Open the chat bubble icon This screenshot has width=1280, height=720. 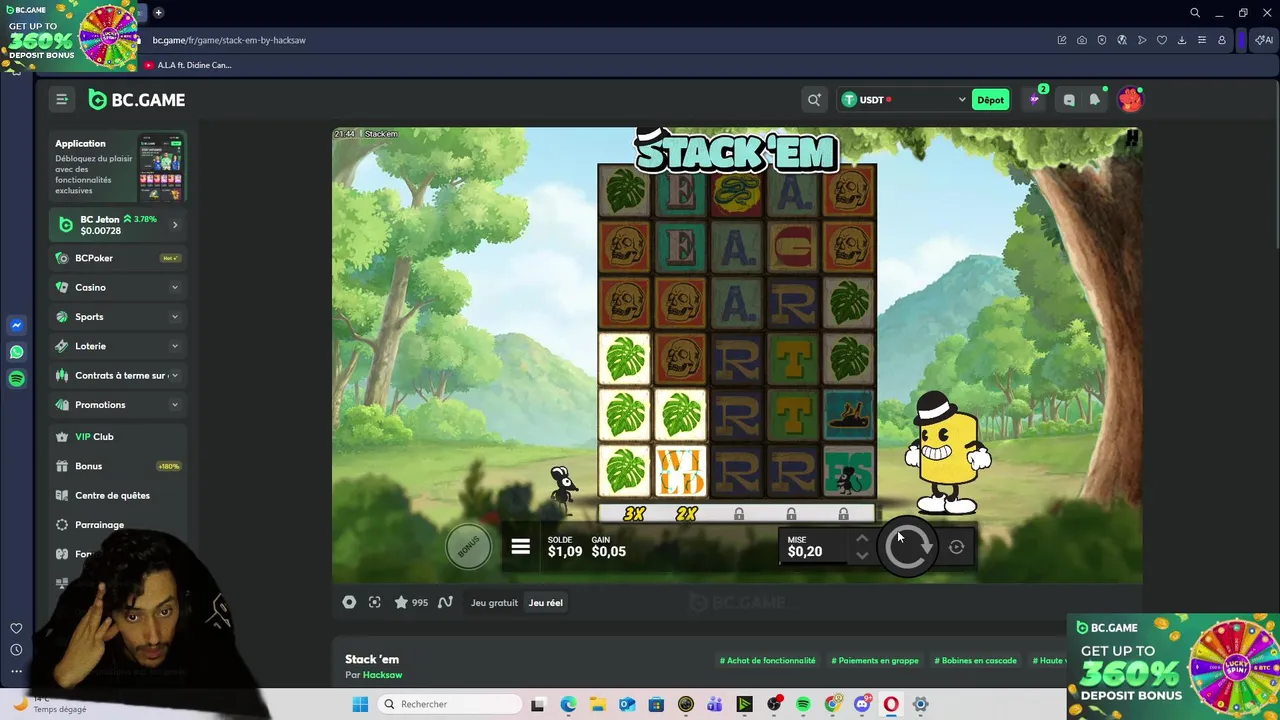pyautogui.click(x=1069, y=99)
